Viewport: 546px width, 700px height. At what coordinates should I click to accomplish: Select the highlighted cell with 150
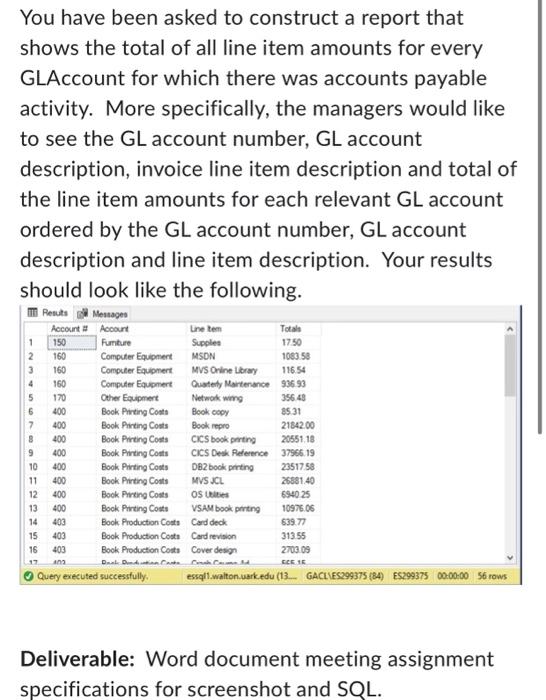click(72, 342)
